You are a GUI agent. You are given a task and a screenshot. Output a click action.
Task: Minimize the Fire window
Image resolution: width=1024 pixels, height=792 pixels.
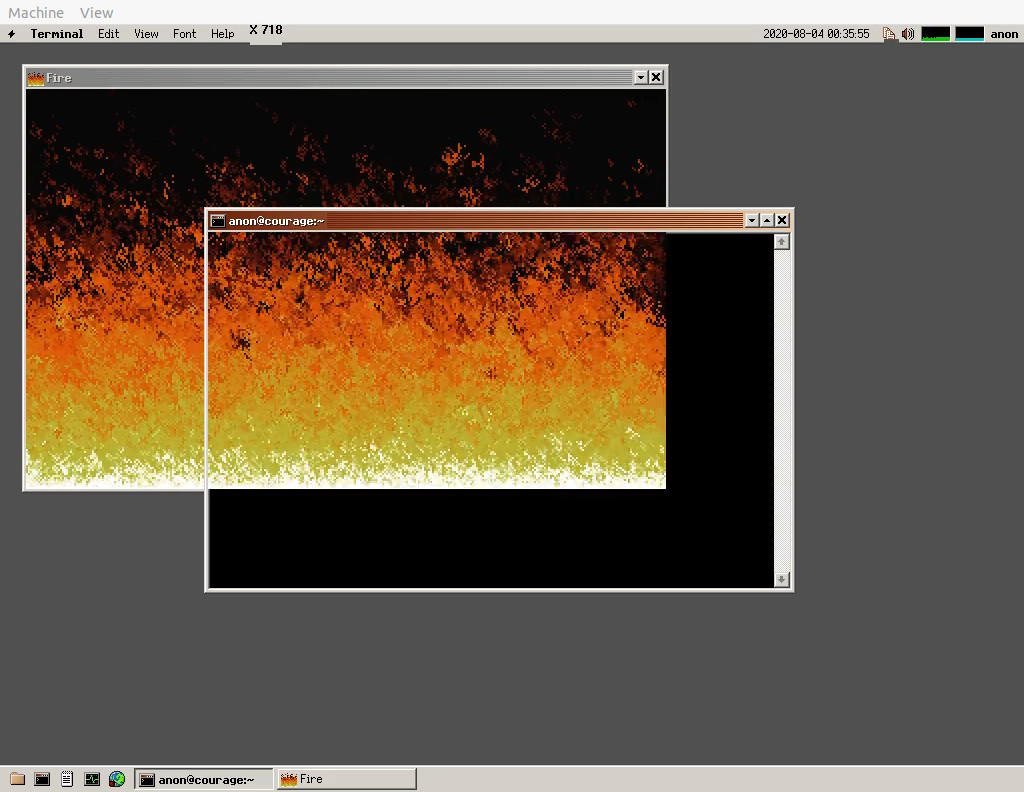641,77
